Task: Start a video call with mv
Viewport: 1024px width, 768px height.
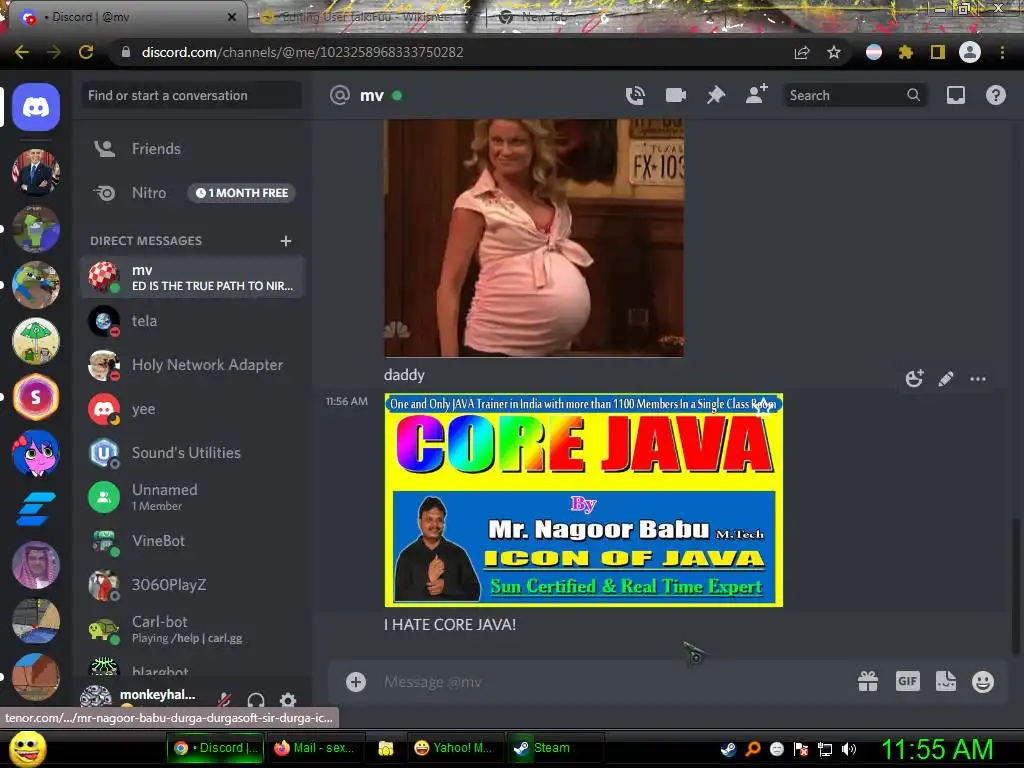Action: 675,95
